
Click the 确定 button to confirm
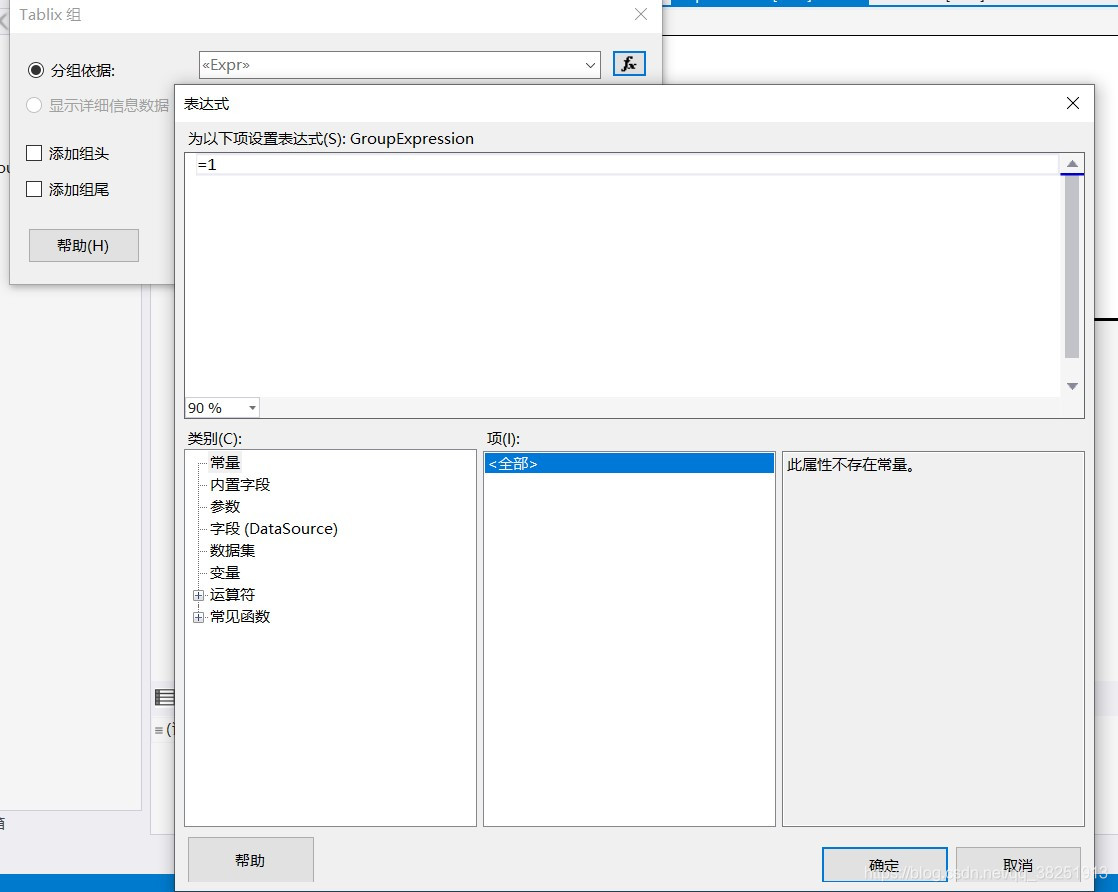coord(884,865)
